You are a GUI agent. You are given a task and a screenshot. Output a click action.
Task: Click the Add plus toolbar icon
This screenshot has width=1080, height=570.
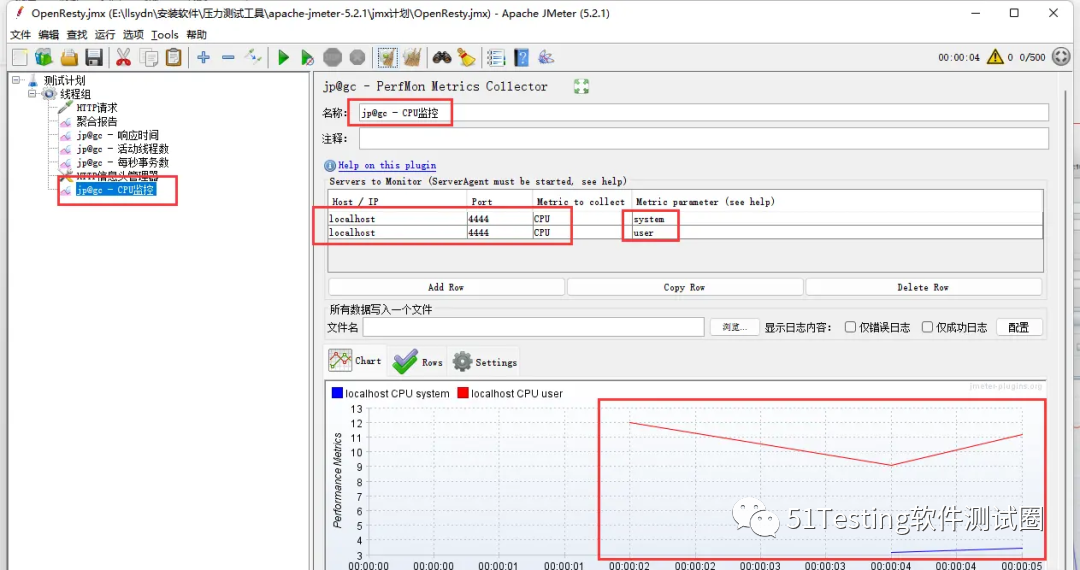(x=203, y=58)
